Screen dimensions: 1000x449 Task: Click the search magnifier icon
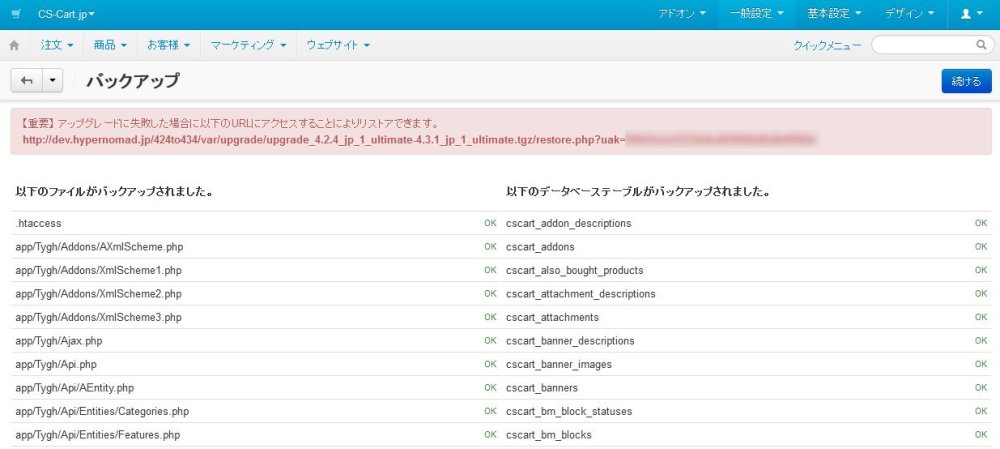point(981,45)
